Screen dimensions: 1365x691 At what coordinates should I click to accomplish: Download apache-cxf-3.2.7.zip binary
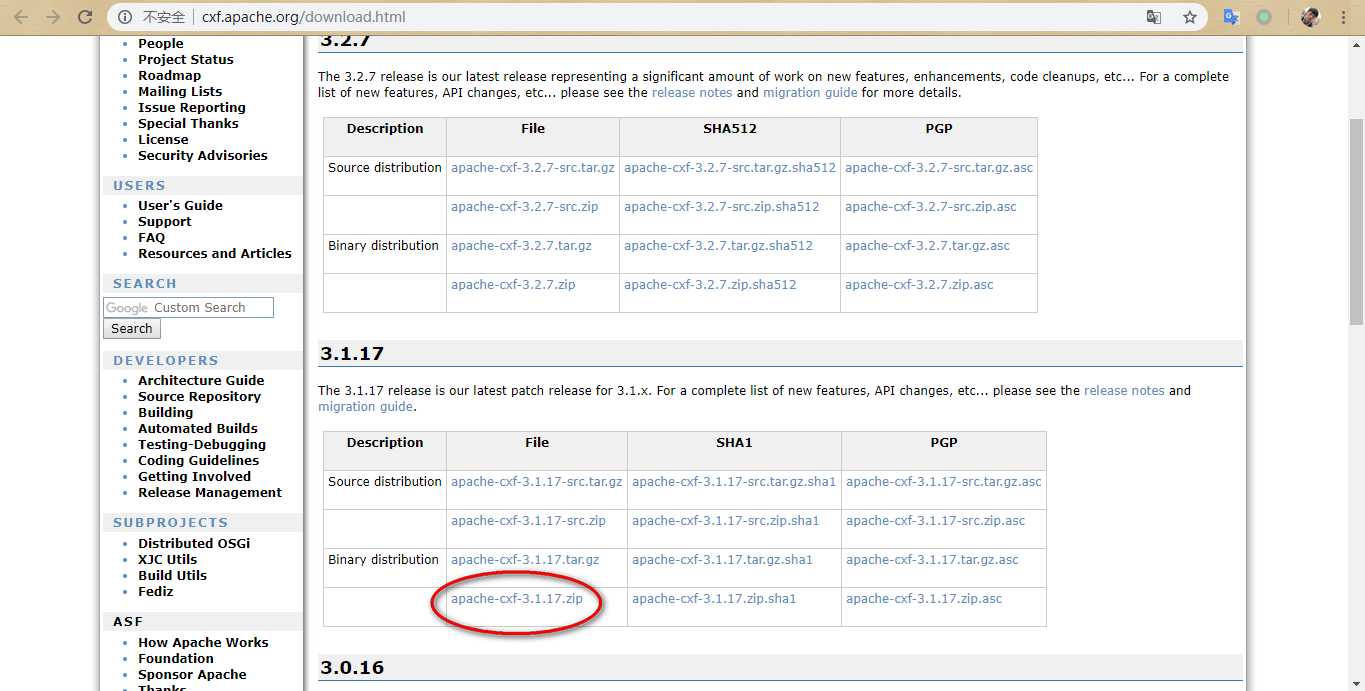click(513, 284)
